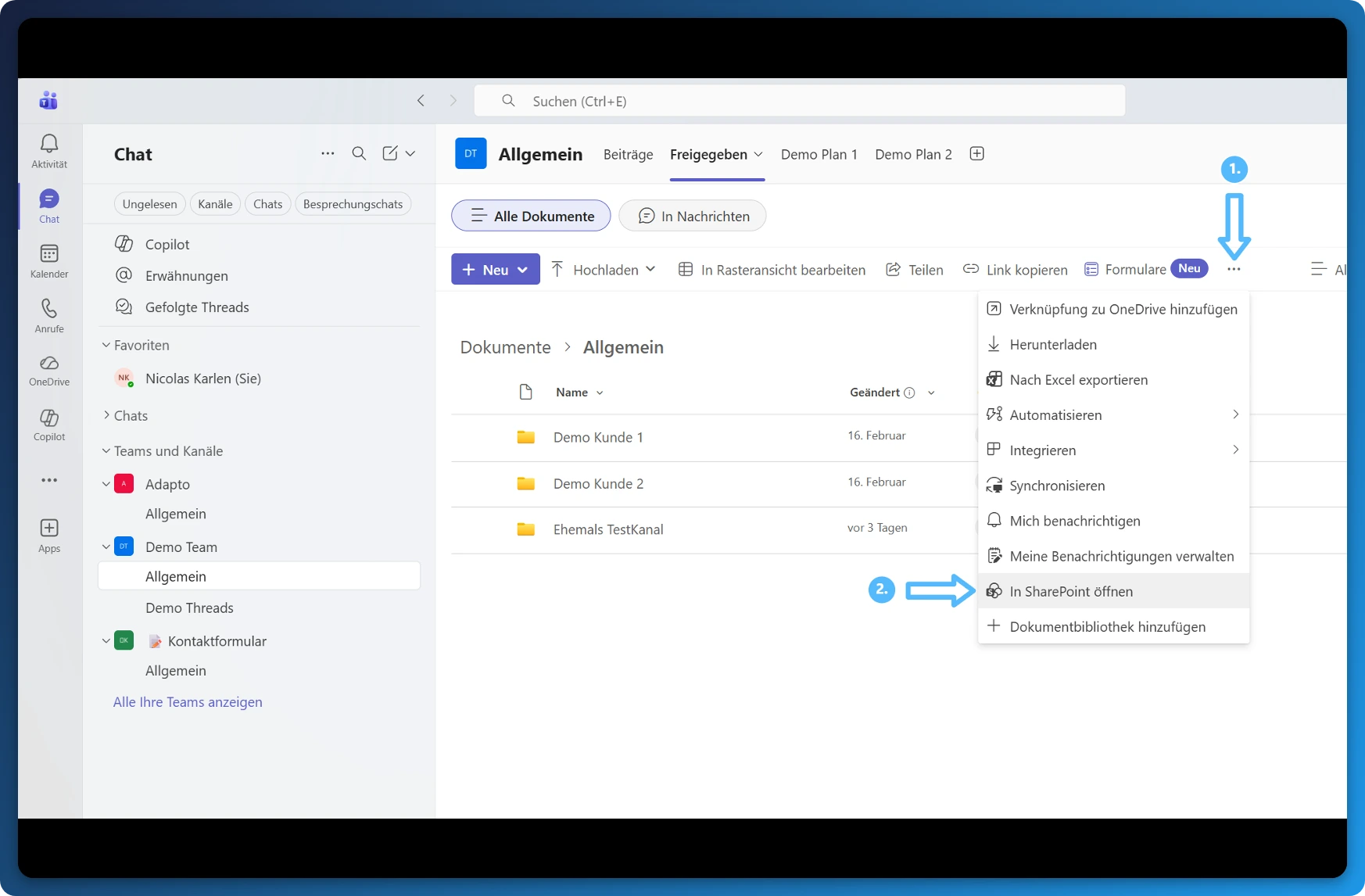Filter chats by Besprechungschats

[353, 204]
